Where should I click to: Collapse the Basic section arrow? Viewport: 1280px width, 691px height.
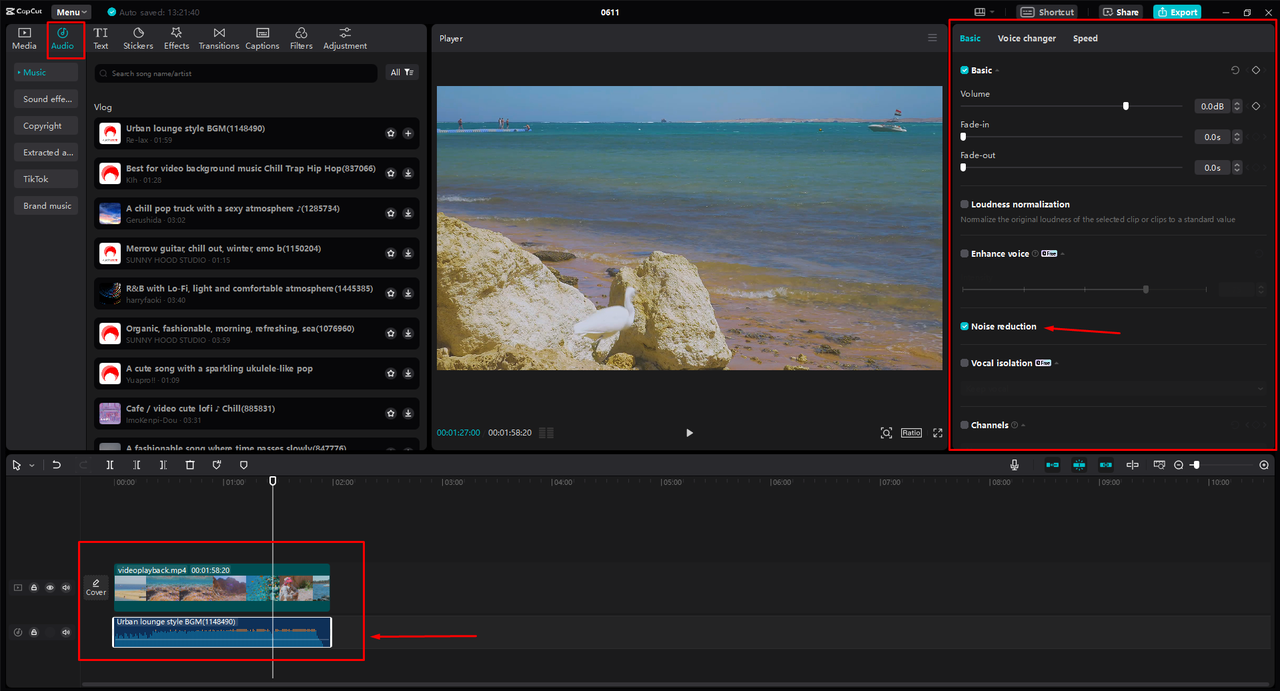997,71
